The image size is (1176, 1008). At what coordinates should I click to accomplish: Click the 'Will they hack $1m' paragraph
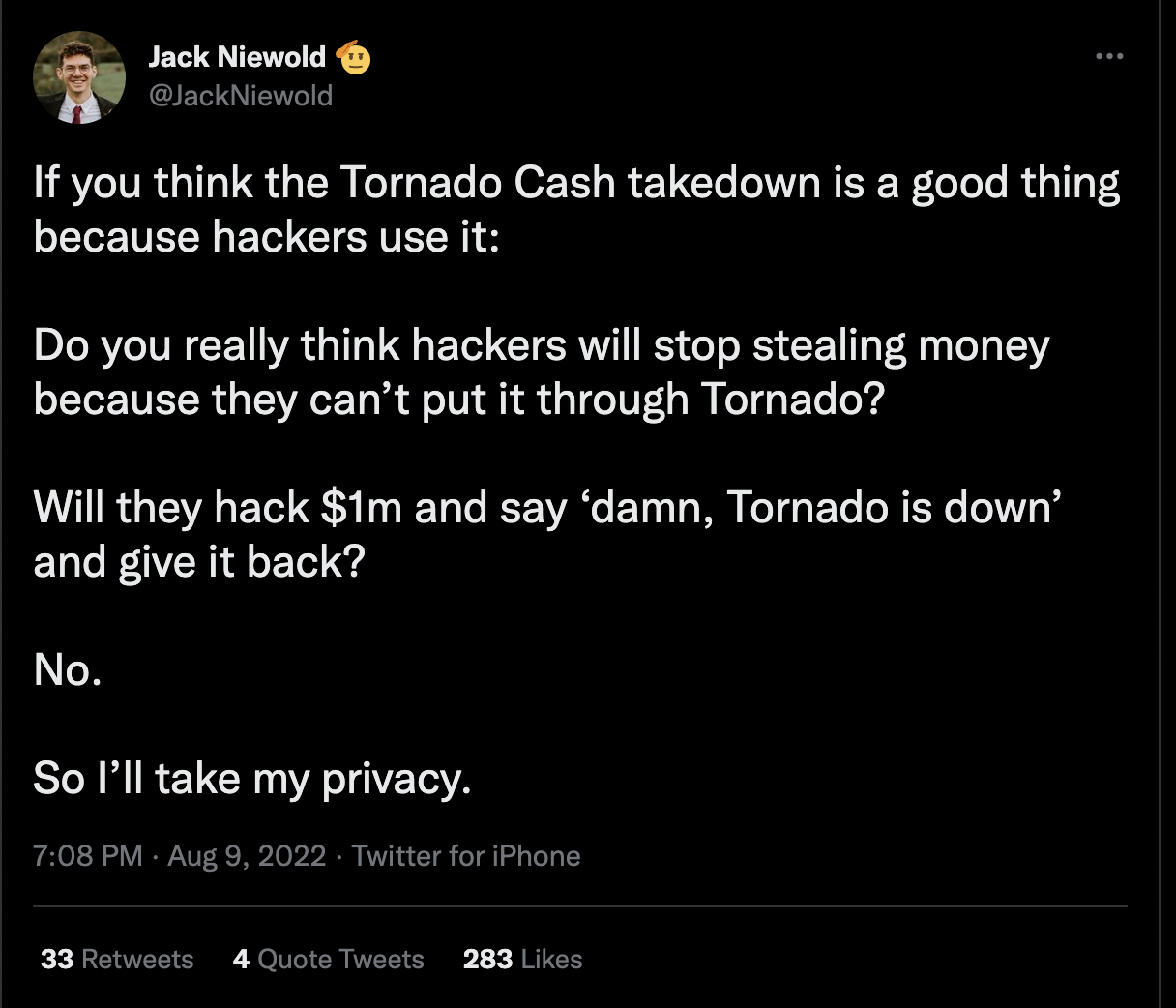coord(548,508)
